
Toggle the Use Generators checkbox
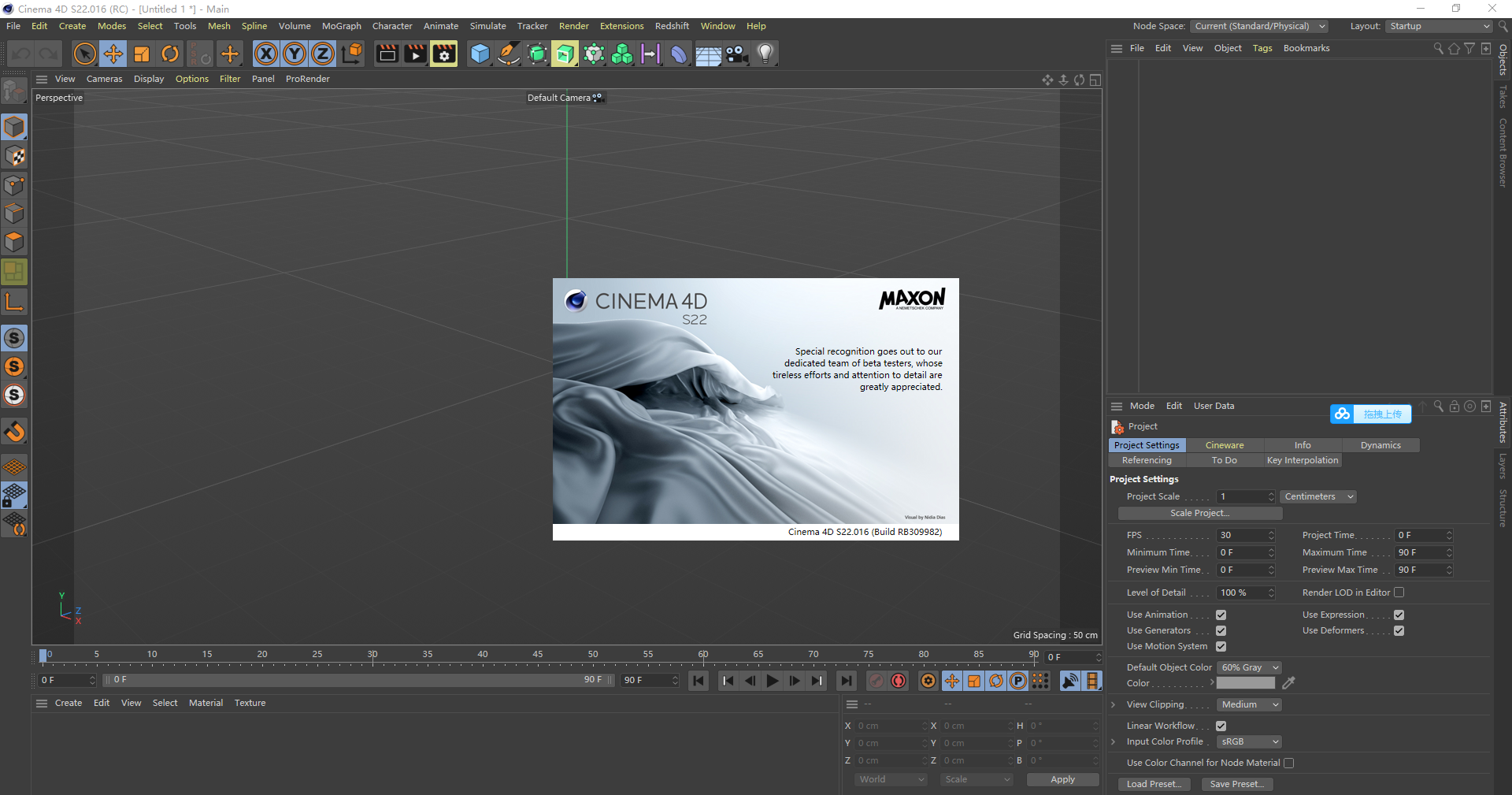point(1221,630)
